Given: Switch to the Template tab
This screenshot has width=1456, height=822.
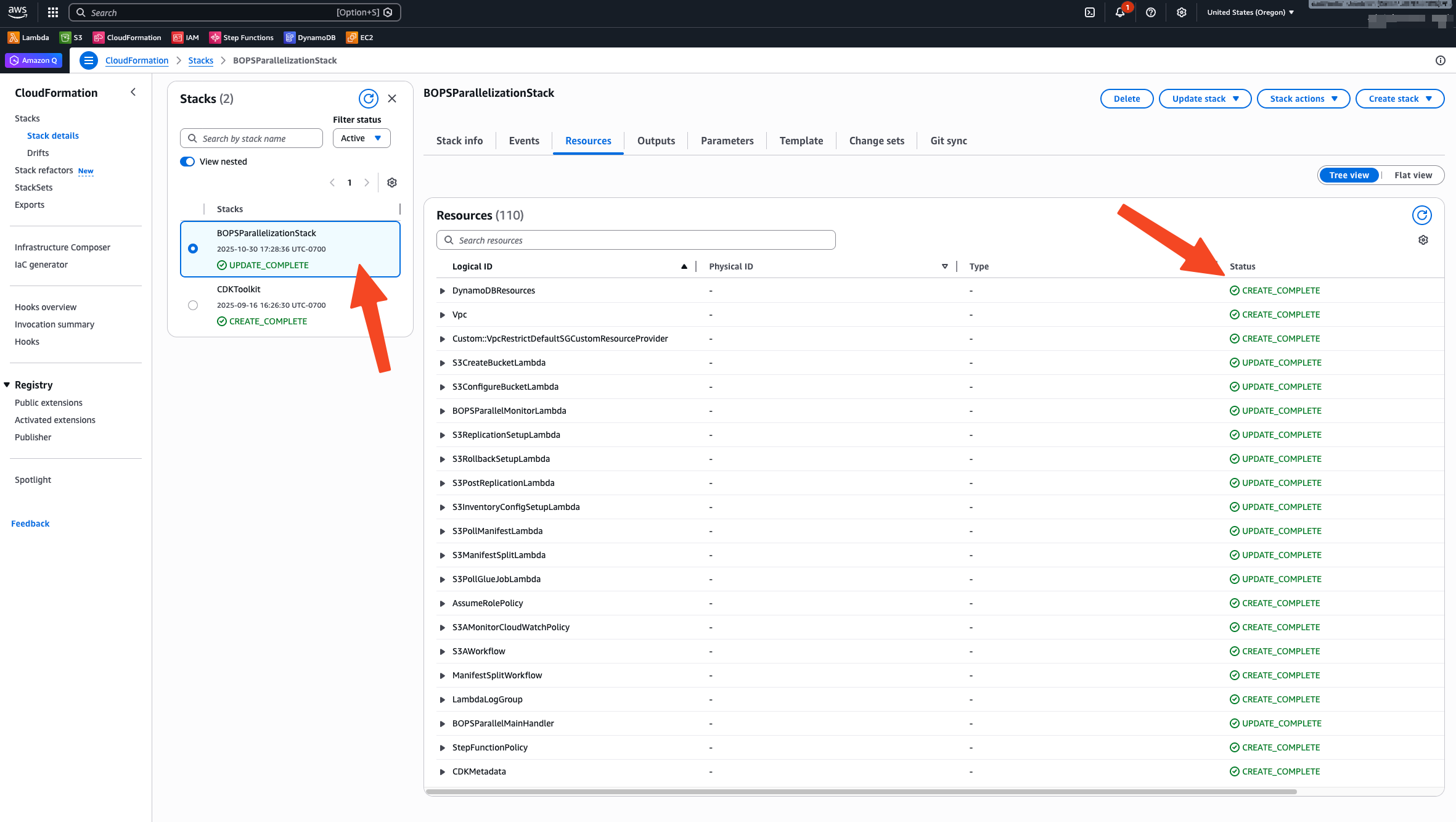Looking at the screenshot, I should (x=801, y=141).
